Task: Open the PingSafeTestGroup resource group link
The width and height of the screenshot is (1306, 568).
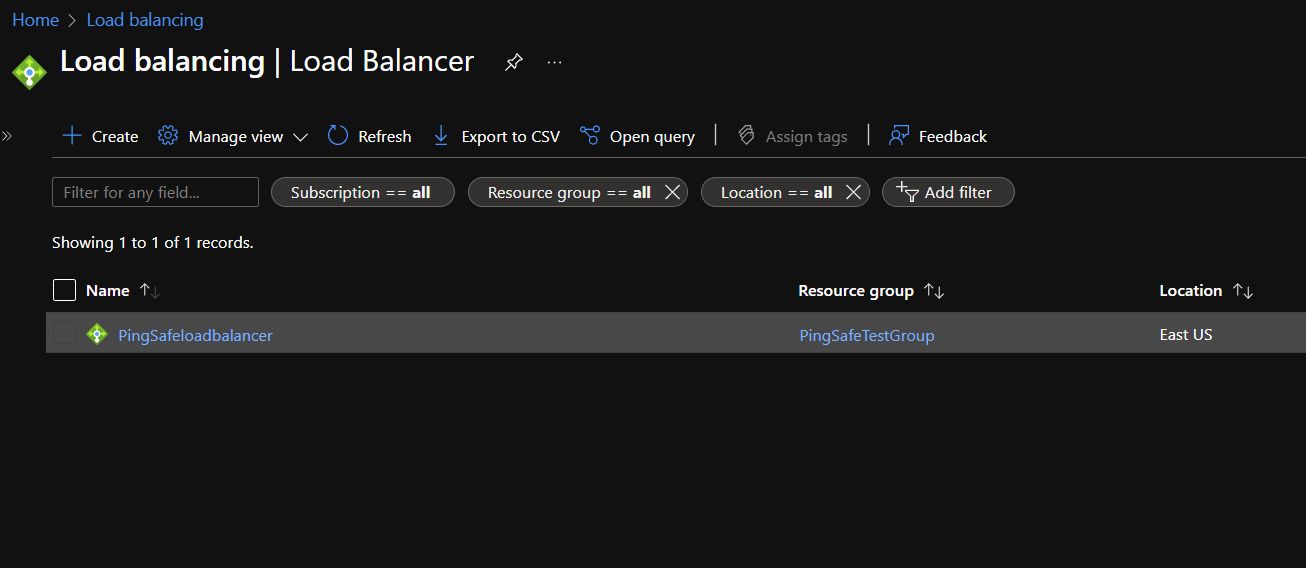Action: click(x=866, y=335)
